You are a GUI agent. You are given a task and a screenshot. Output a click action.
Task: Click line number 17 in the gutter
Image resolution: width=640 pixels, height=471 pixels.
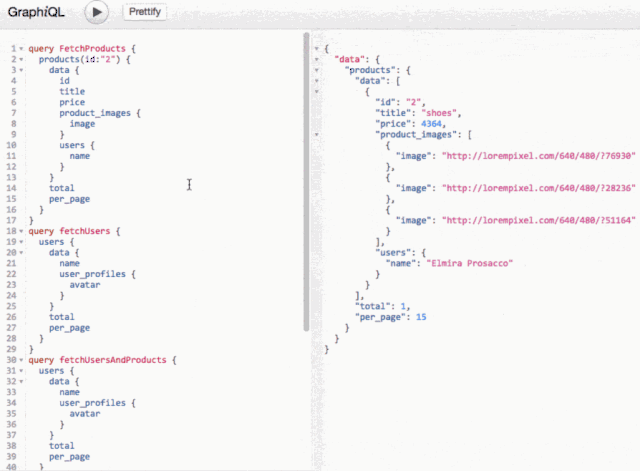(11, 220)
